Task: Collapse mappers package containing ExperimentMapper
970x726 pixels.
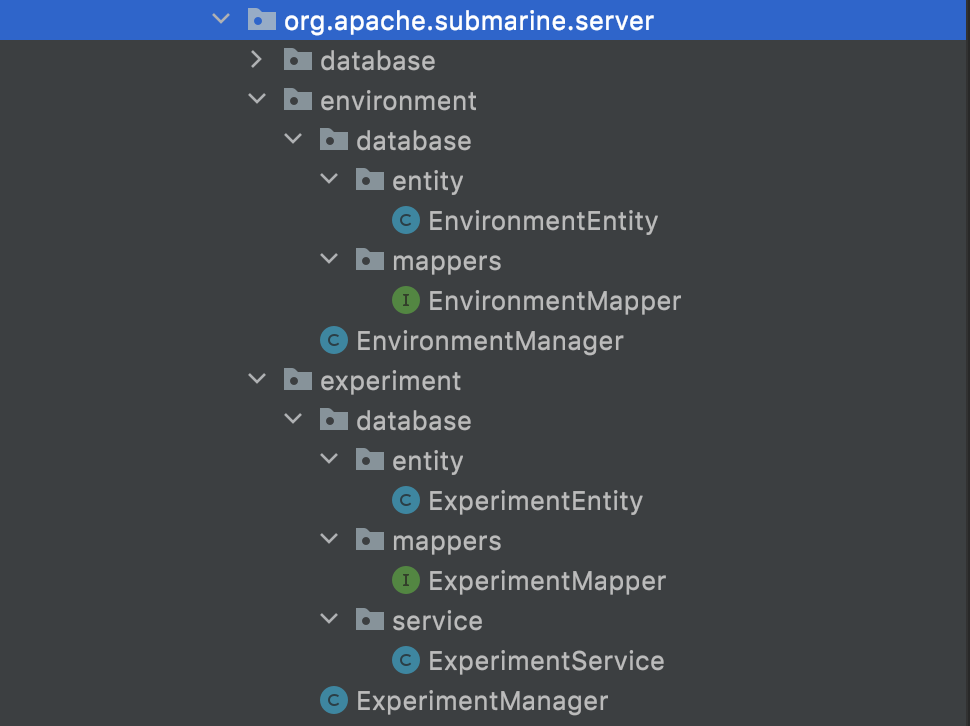Action: pyautogui.click(x=329, y=539)
